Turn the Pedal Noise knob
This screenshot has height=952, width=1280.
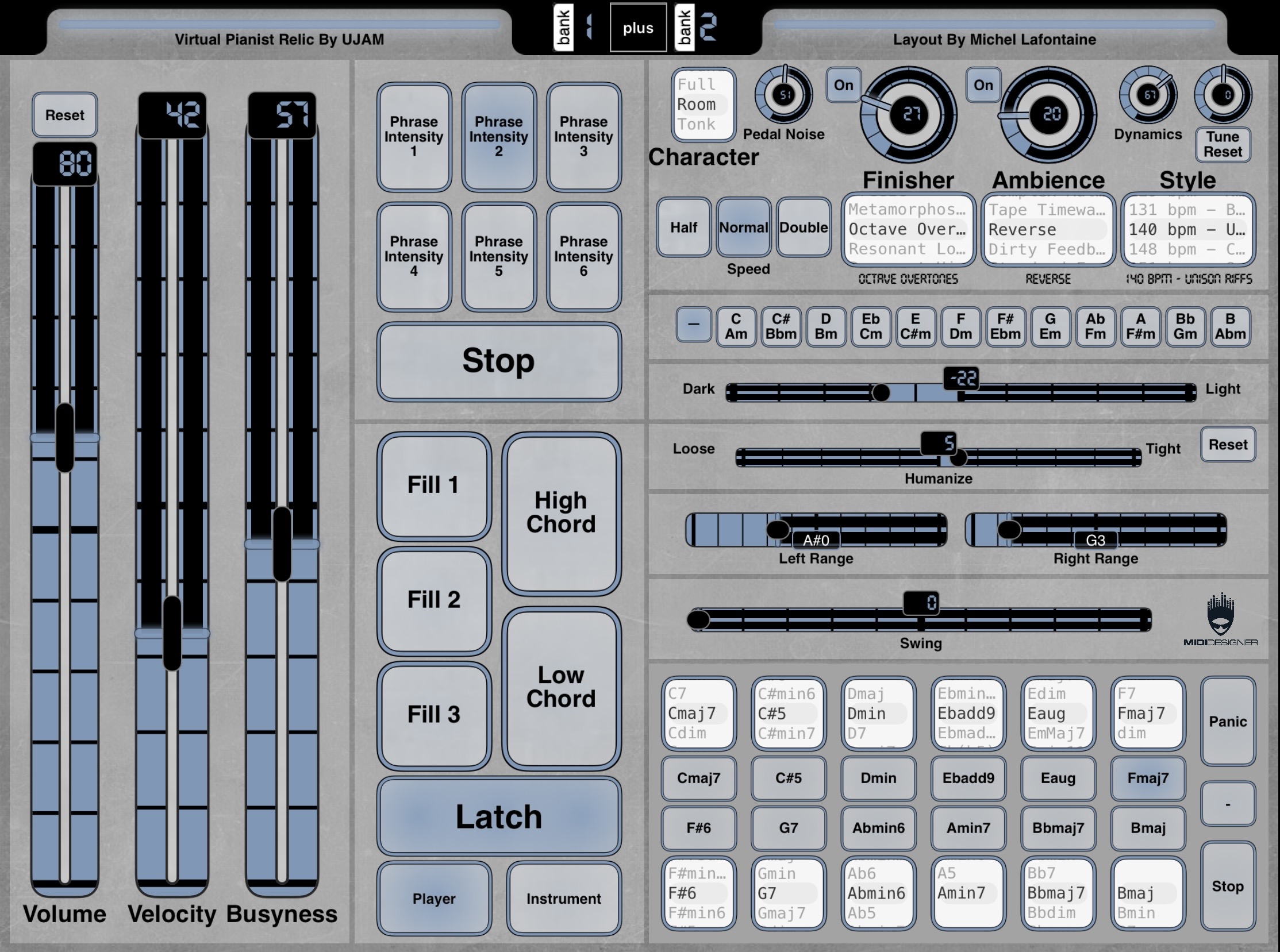pos(783,95)
